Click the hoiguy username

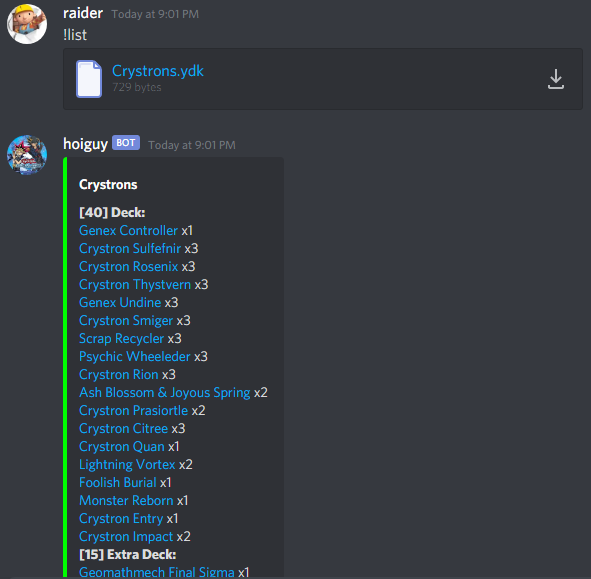(x=86, y=144)
